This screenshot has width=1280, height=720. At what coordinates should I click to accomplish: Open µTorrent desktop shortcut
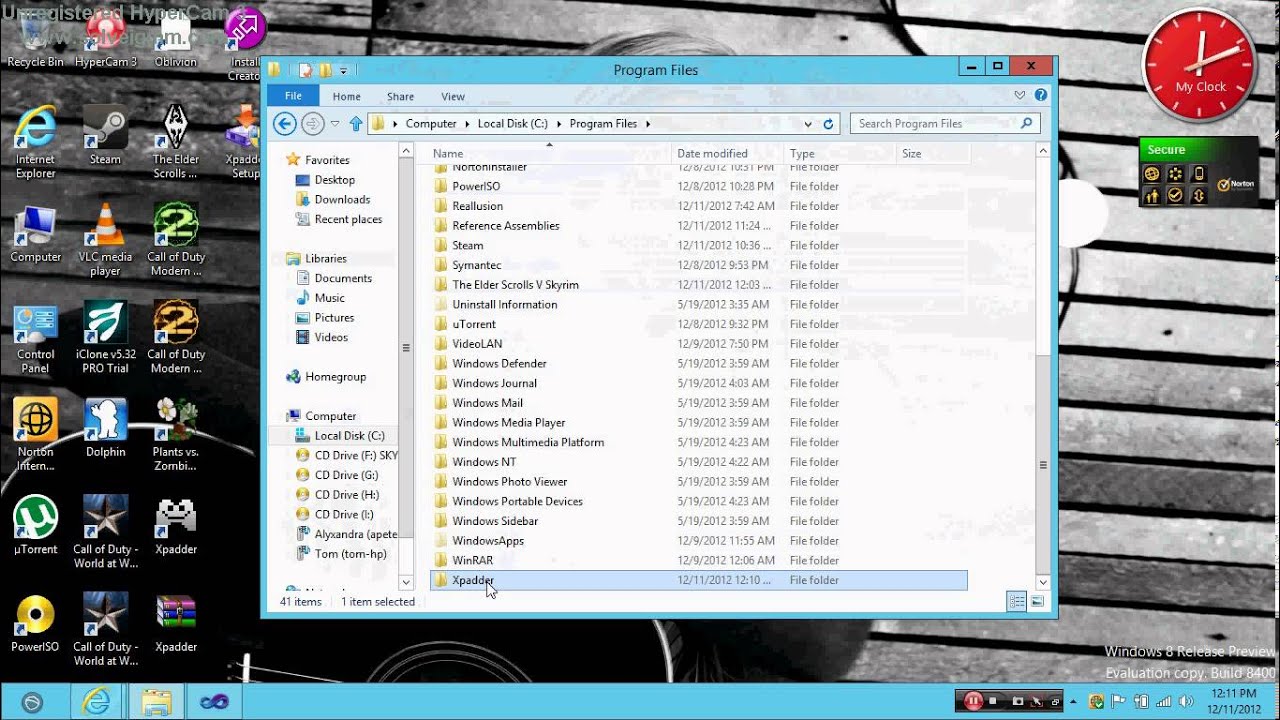click(35, 525)
